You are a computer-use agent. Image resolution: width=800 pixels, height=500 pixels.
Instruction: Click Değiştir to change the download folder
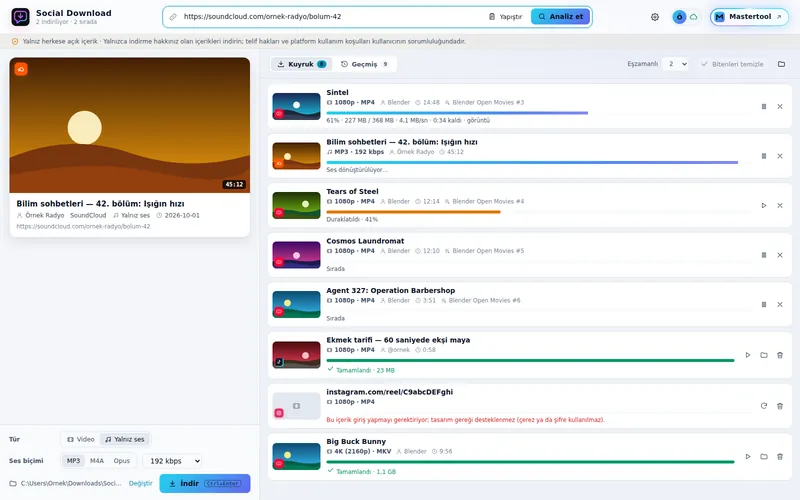pyautogui.click(x=141, y=484)
